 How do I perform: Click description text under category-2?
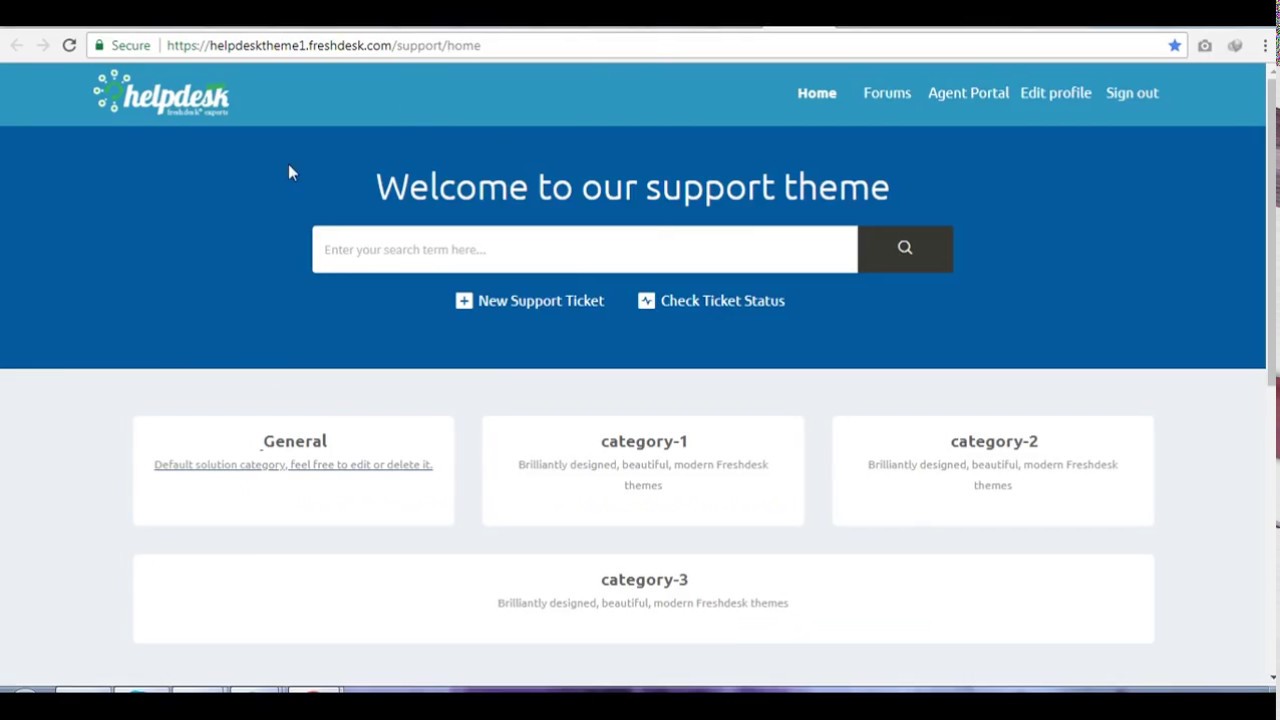993,475
